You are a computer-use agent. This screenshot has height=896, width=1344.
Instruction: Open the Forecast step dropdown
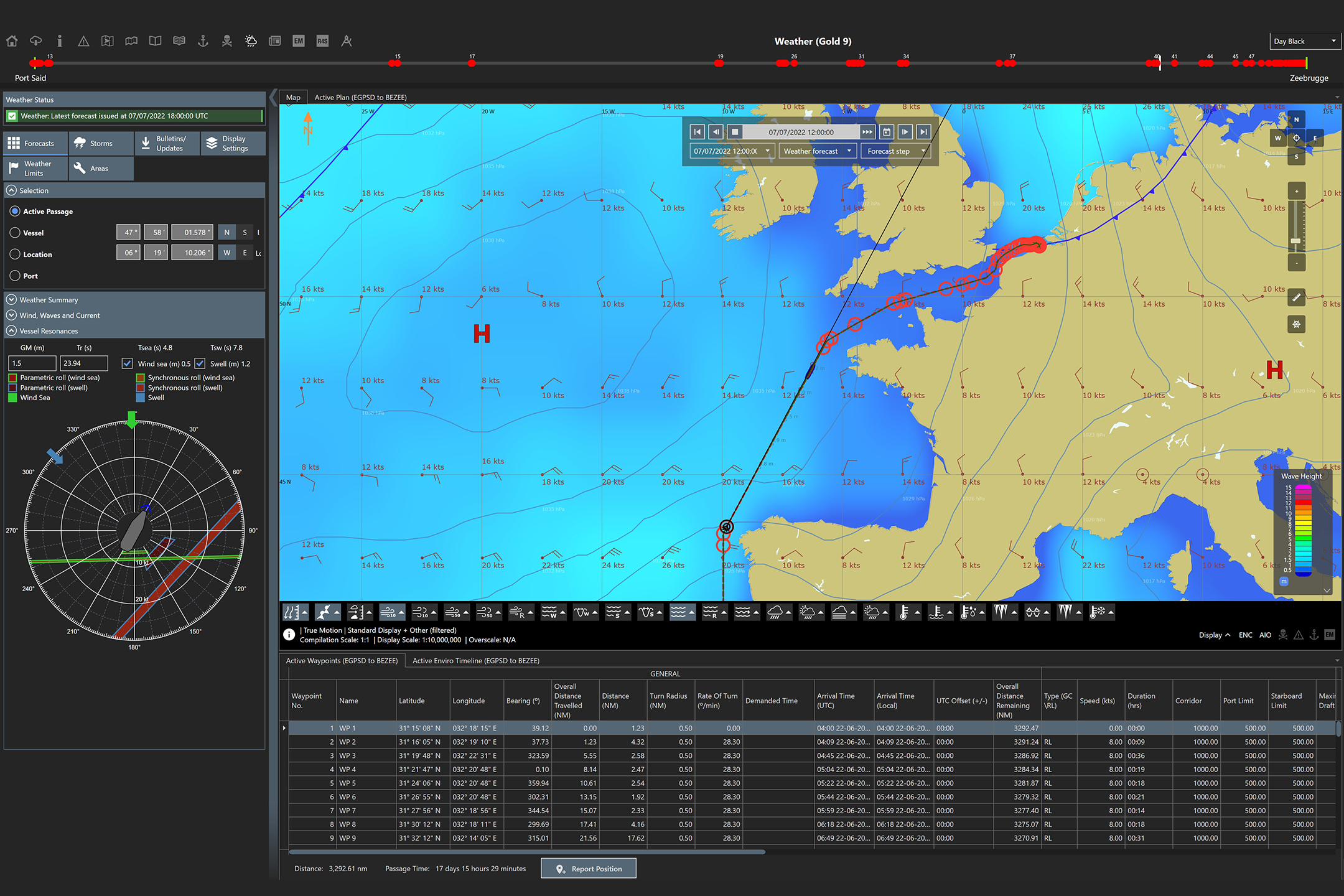click(896, 151)
